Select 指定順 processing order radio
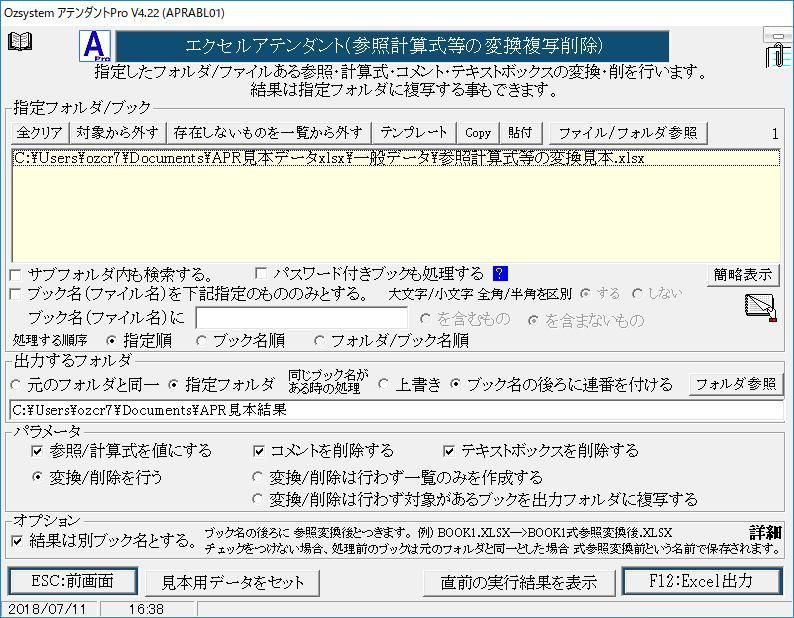Viewport: 794px width, 618px height. (111, 340)
